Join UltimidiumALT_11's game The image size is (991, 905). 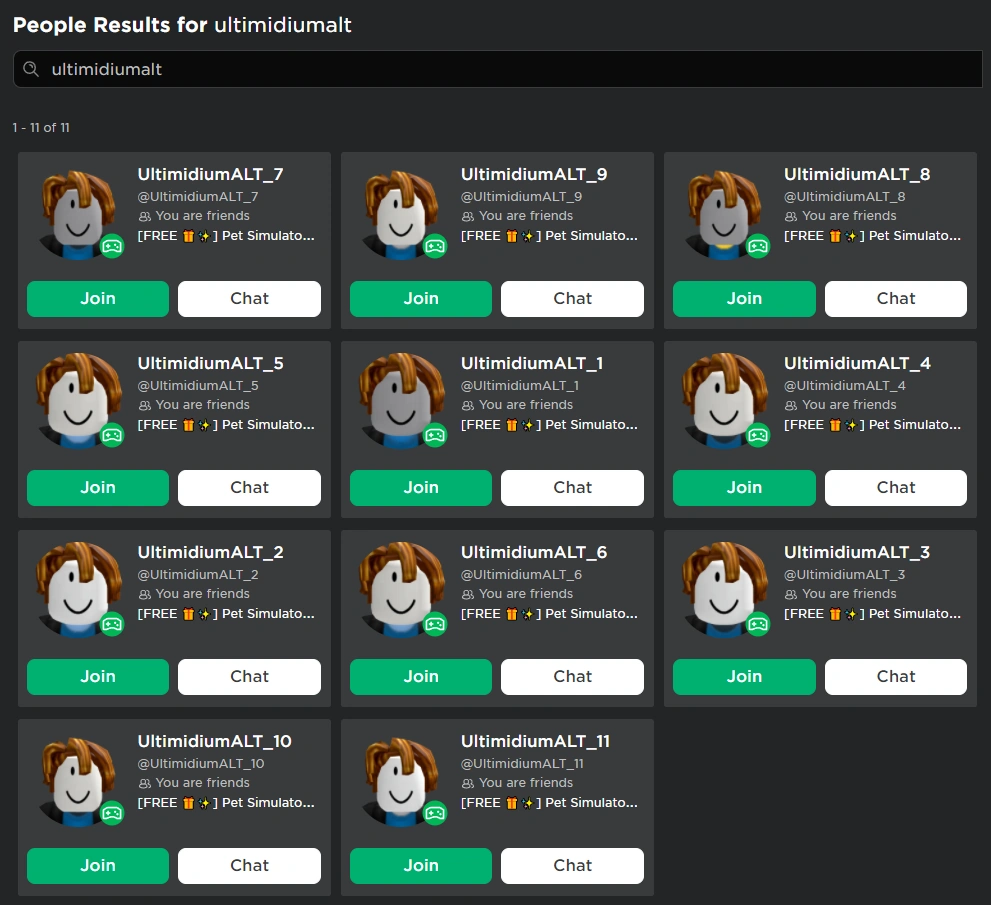(420, 865)
